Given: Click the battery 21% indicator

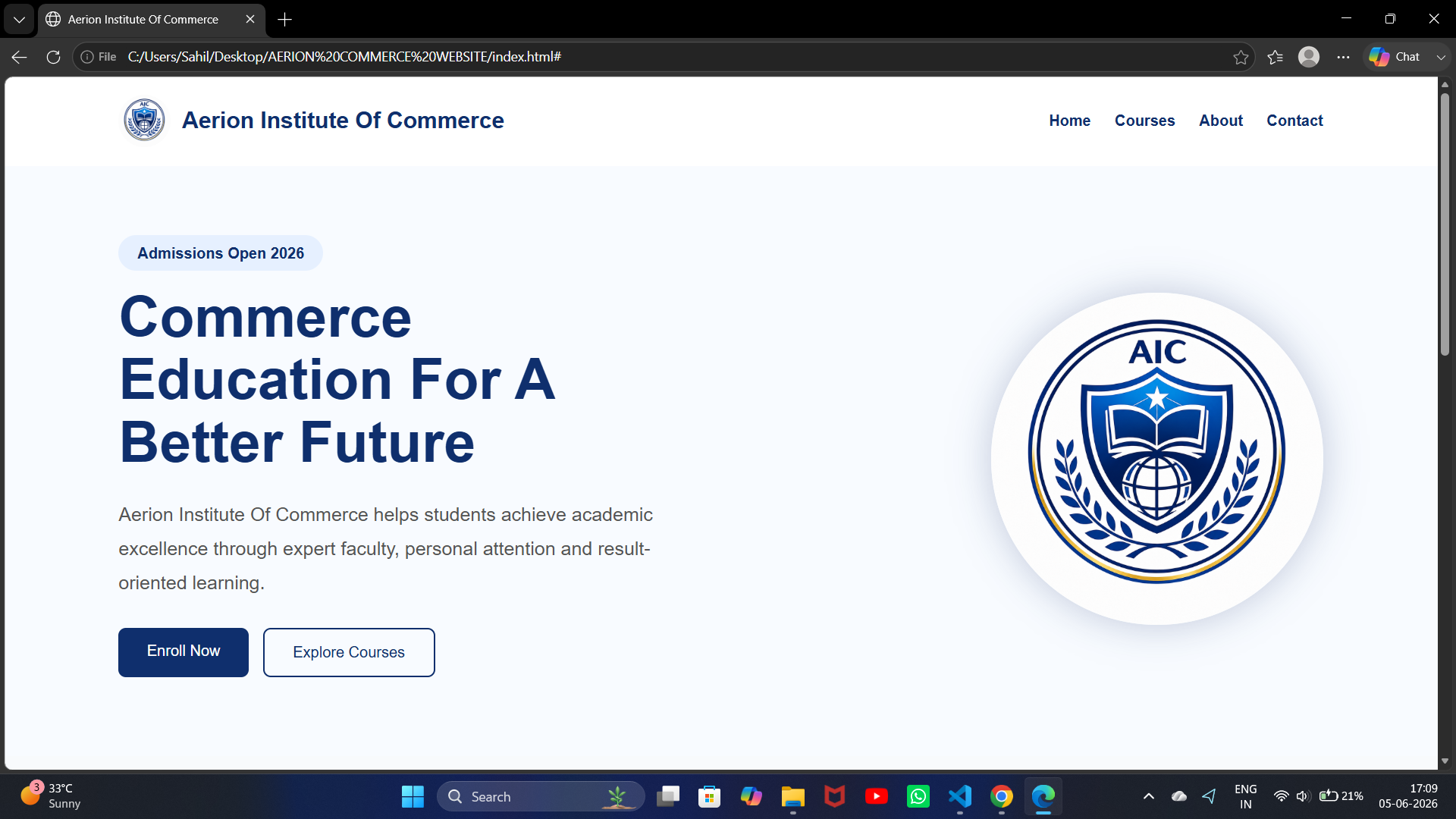Looking at the screenshot, I should point(1341,796).
